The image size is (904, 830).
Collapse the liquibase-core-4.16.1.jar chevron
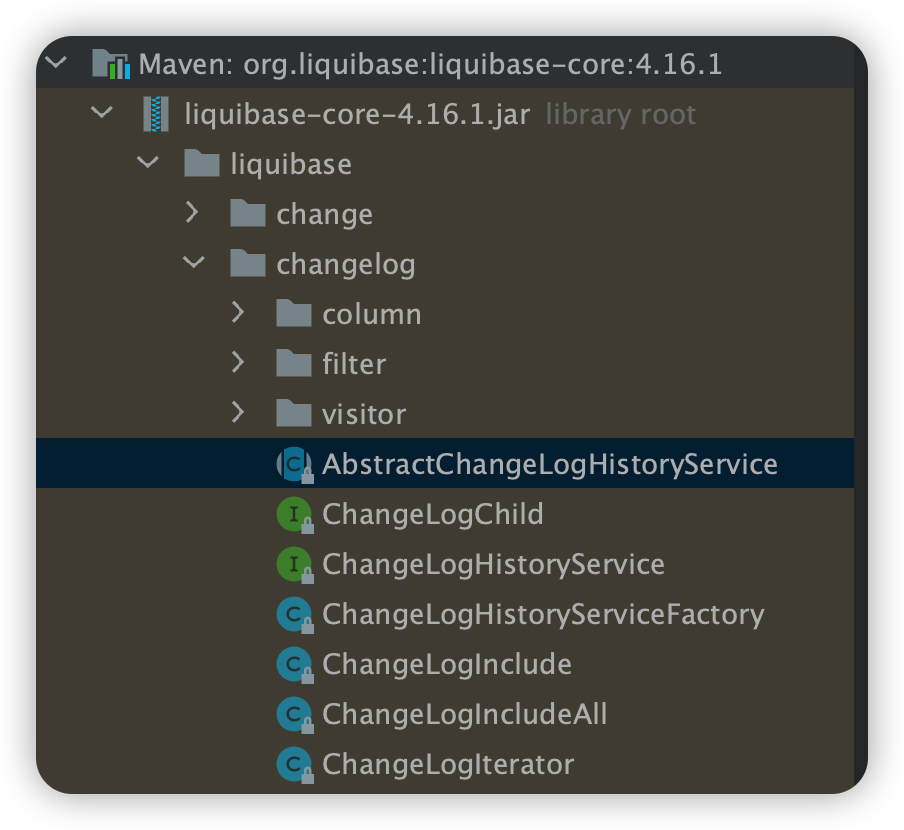[x=103, y=114]
